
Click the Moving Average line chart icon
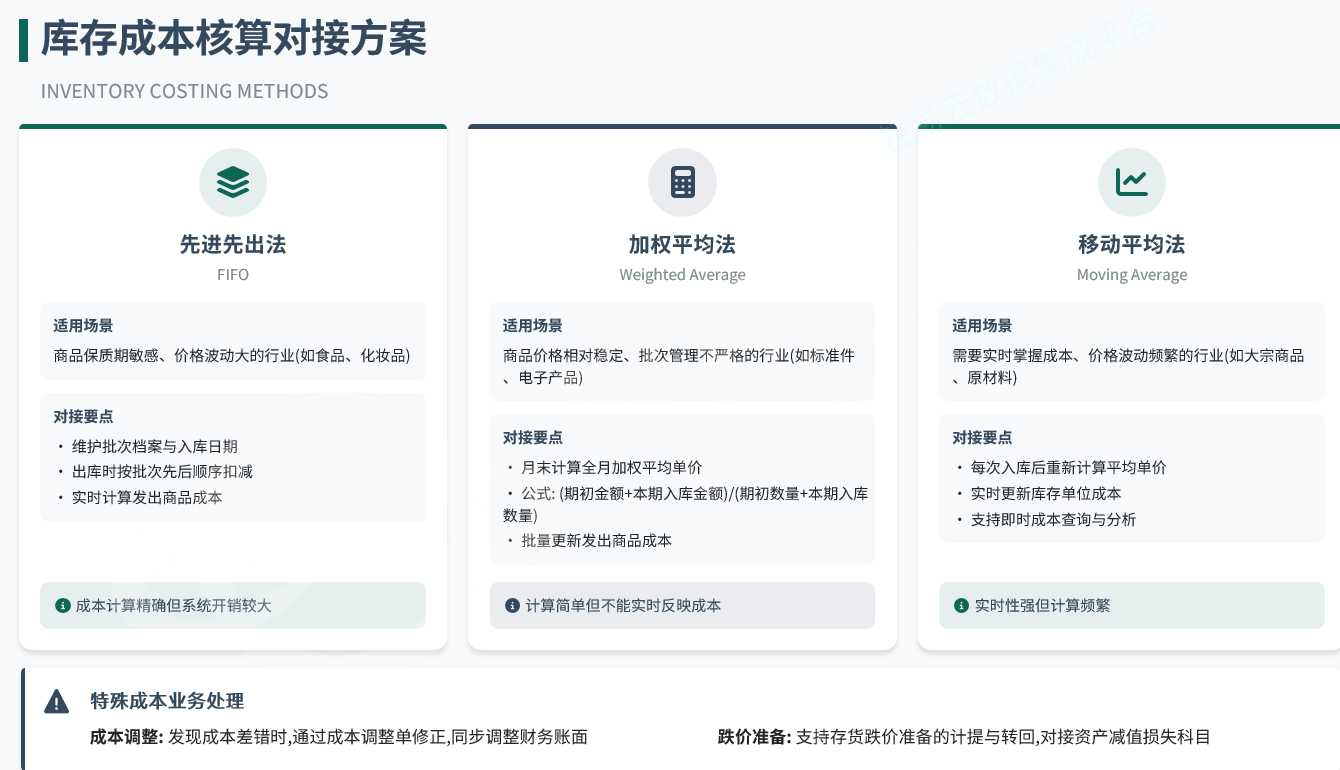[1131, 182]
